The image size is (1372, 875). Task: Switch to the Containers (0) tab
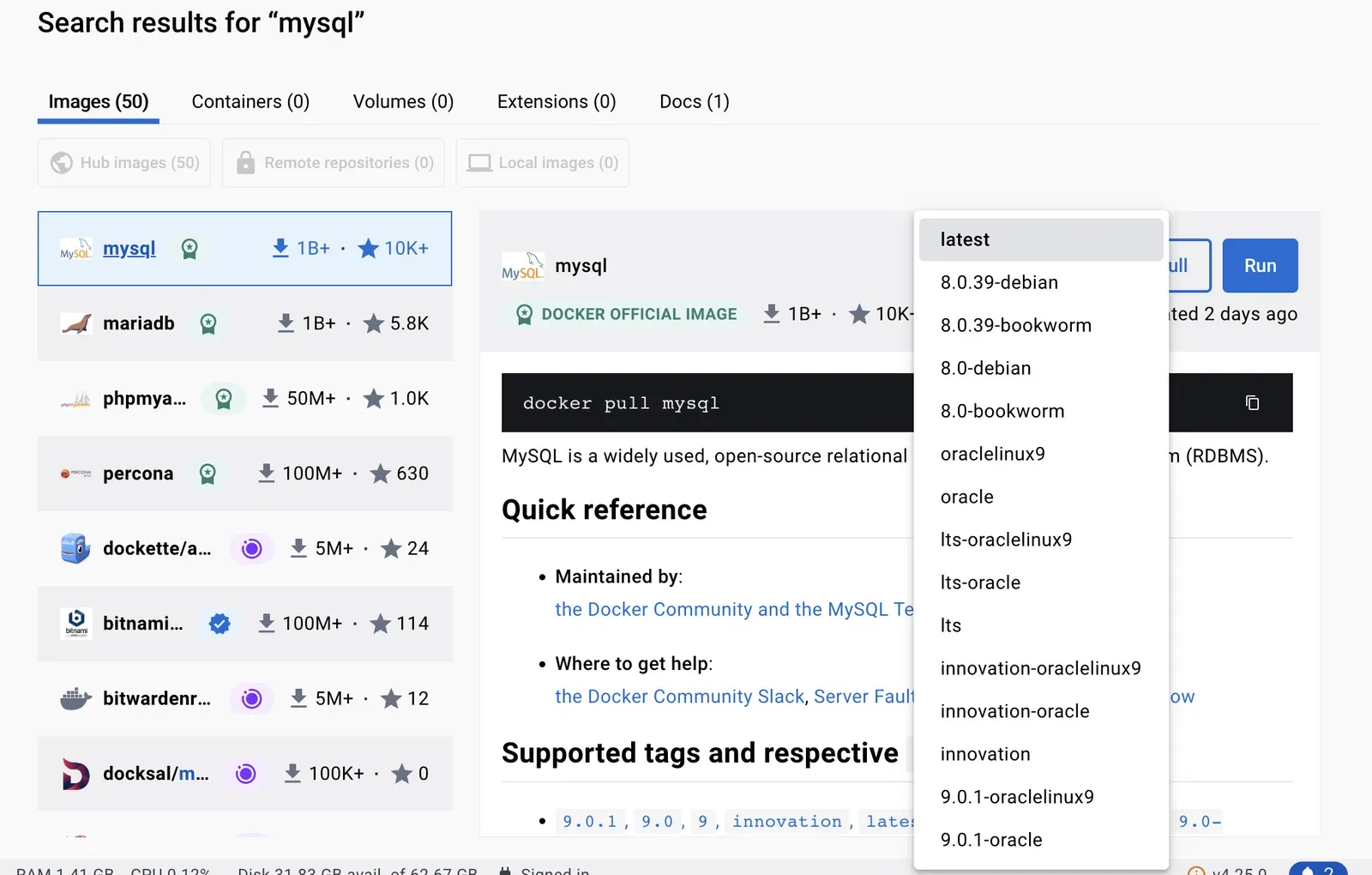250,101
